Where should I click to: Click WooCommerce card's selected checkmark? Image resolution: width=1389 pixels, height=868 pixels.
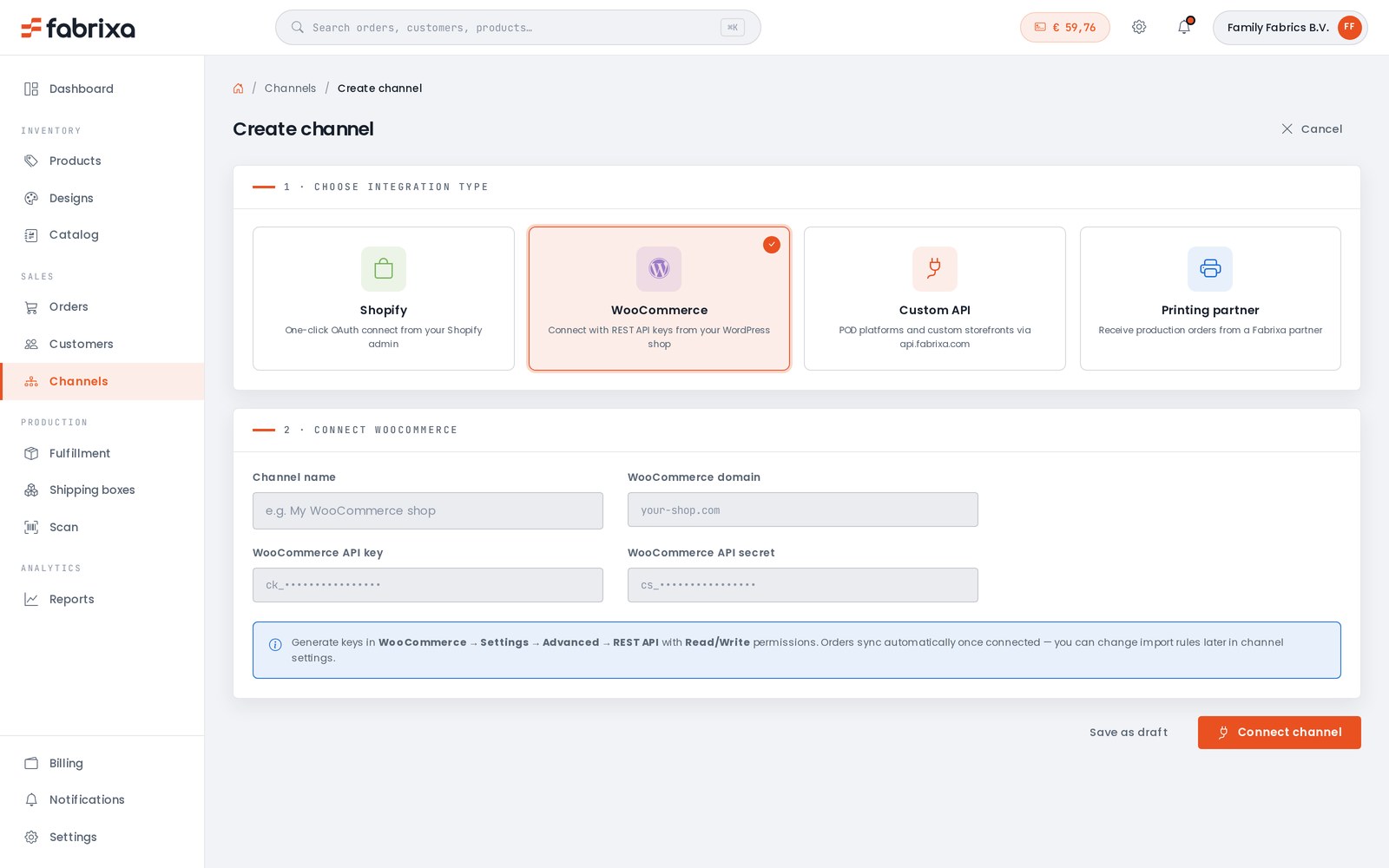(x=772, y=245)
